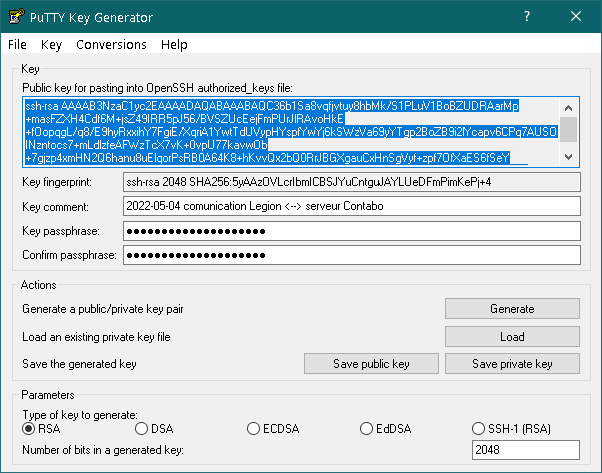Image resolution: width=602 pixels, height=473 pixels.
Task: Open the Conversions menu
Action: tap(111, 45)
